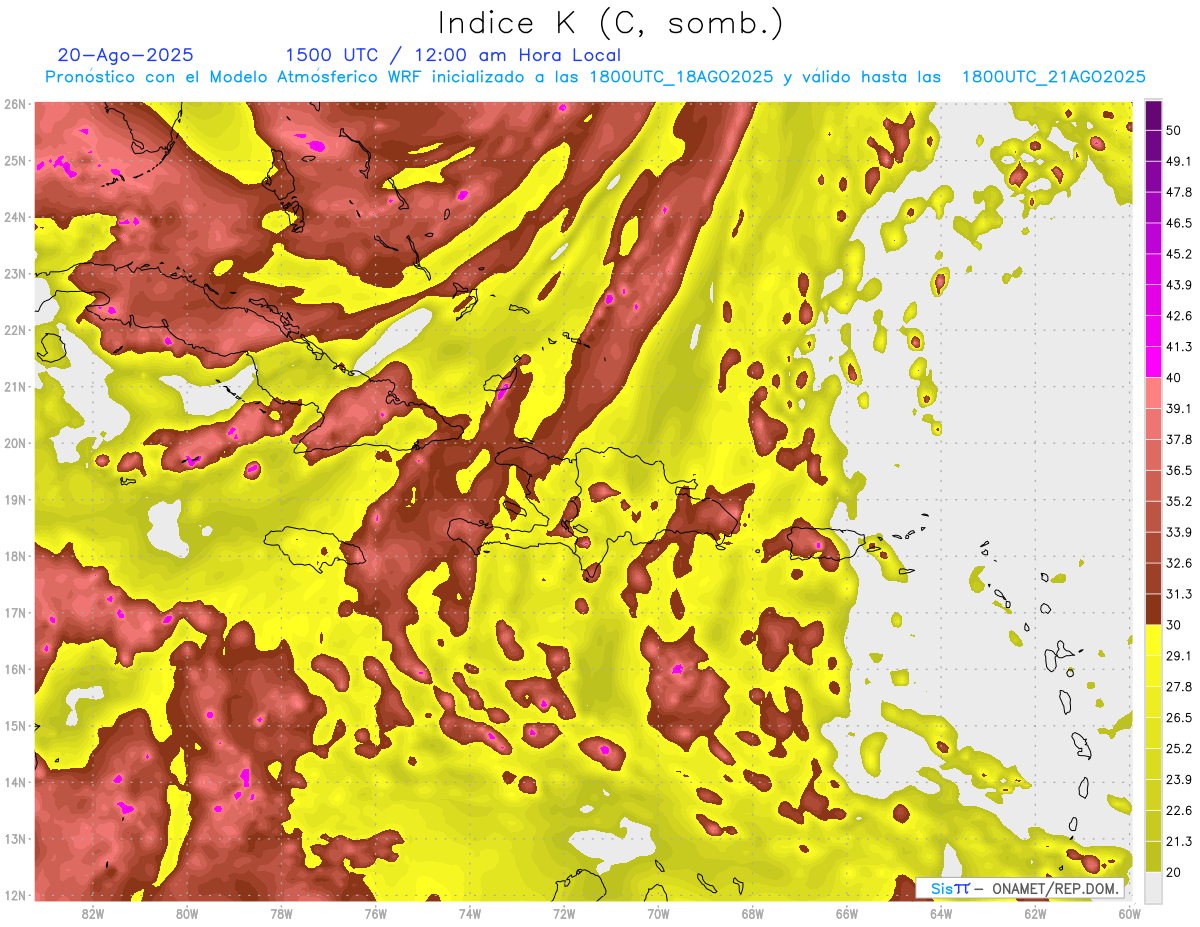The height and width of the screenshot is (927, 1200).
Task: Click the map title "Indice K (C, somb.)"
Action: [x=611, y=23]
